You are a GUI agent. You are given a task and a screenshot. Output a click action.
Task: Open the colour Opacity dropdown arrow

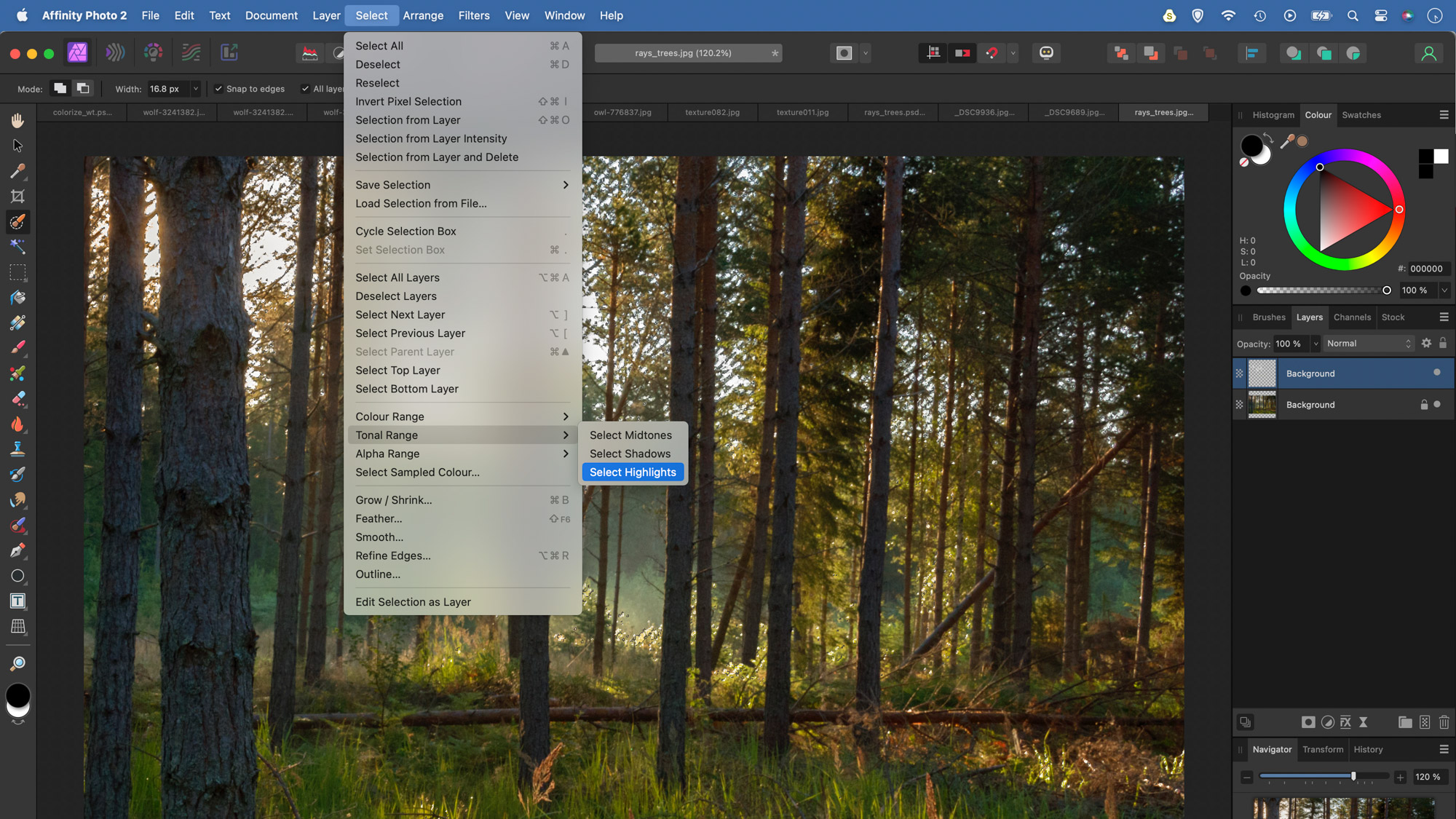(x=1444, y=290)
